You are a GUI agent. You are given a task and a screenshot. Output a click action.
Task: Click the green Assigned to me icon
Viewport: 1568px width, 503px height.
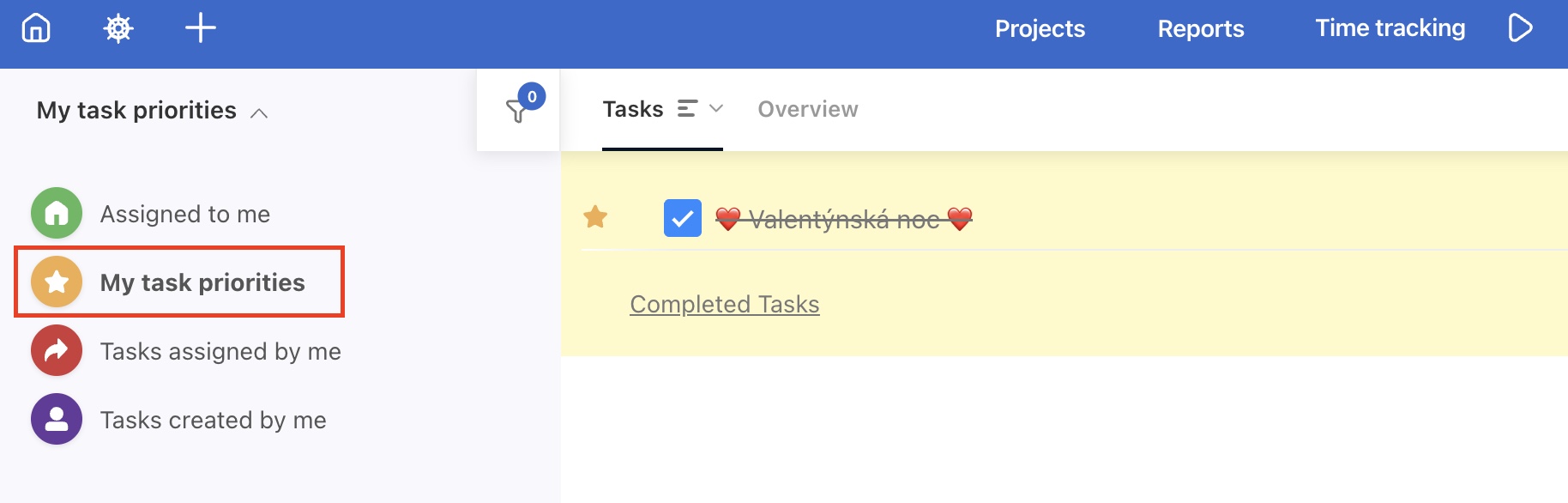[x=57, y=213]
